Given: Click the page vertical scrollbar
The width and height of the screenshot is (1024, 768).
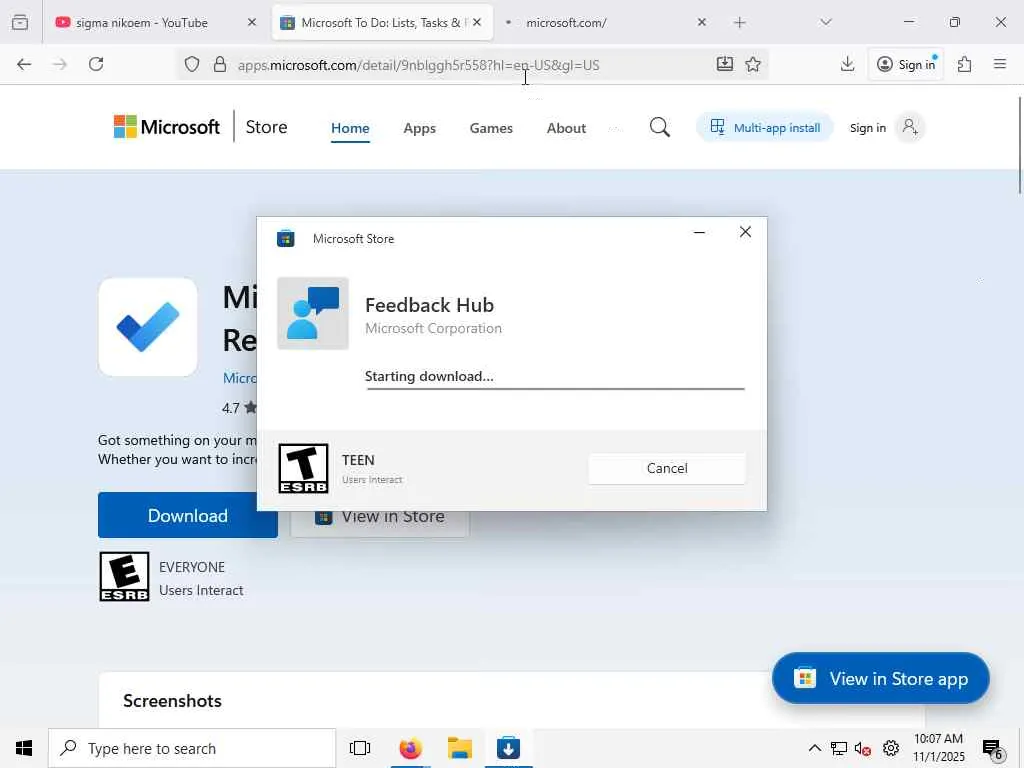Looking at the screenshot, I should [1019, 145].
